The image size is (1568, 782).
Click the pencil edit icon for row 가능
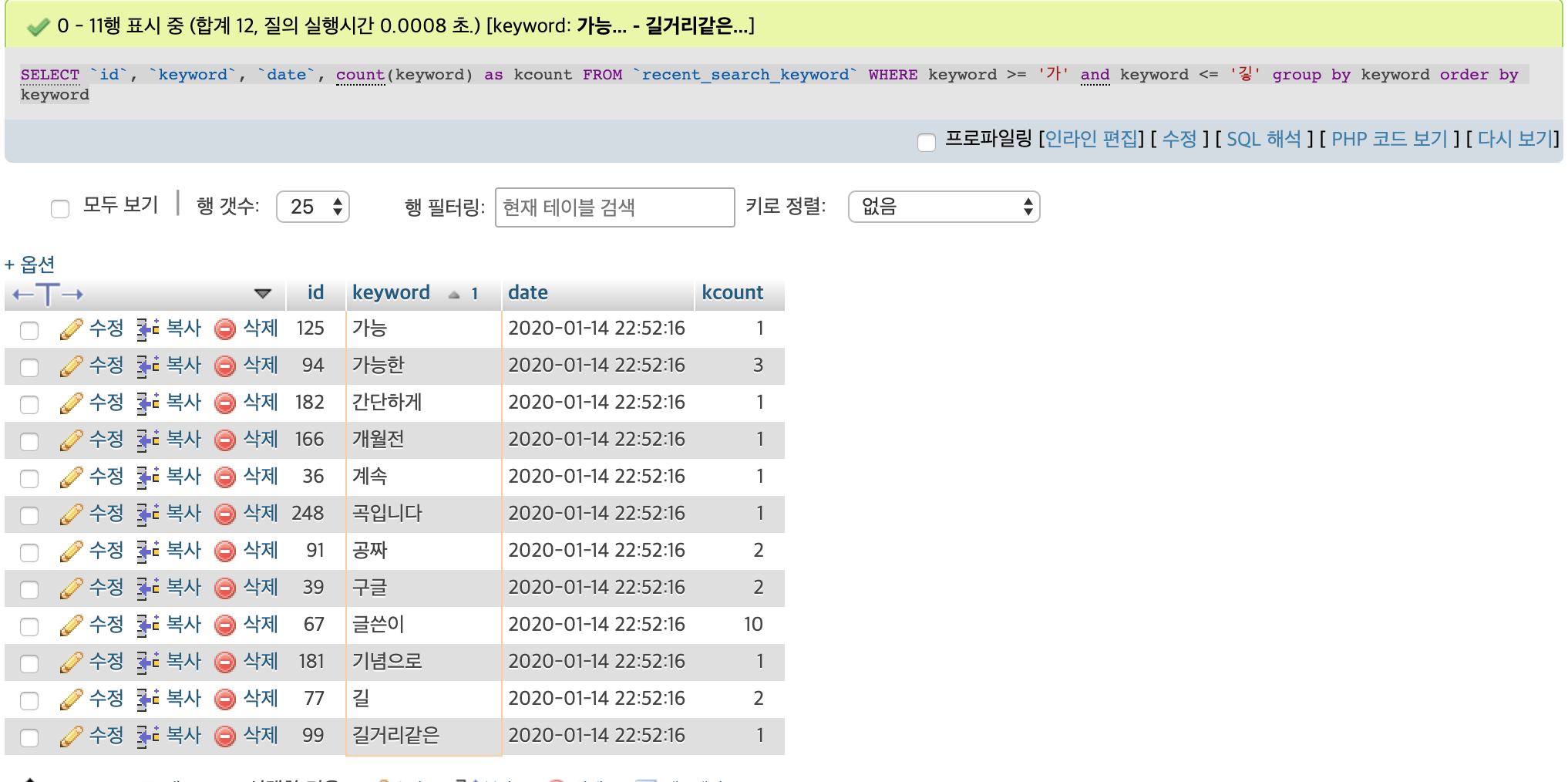[71, 329]
